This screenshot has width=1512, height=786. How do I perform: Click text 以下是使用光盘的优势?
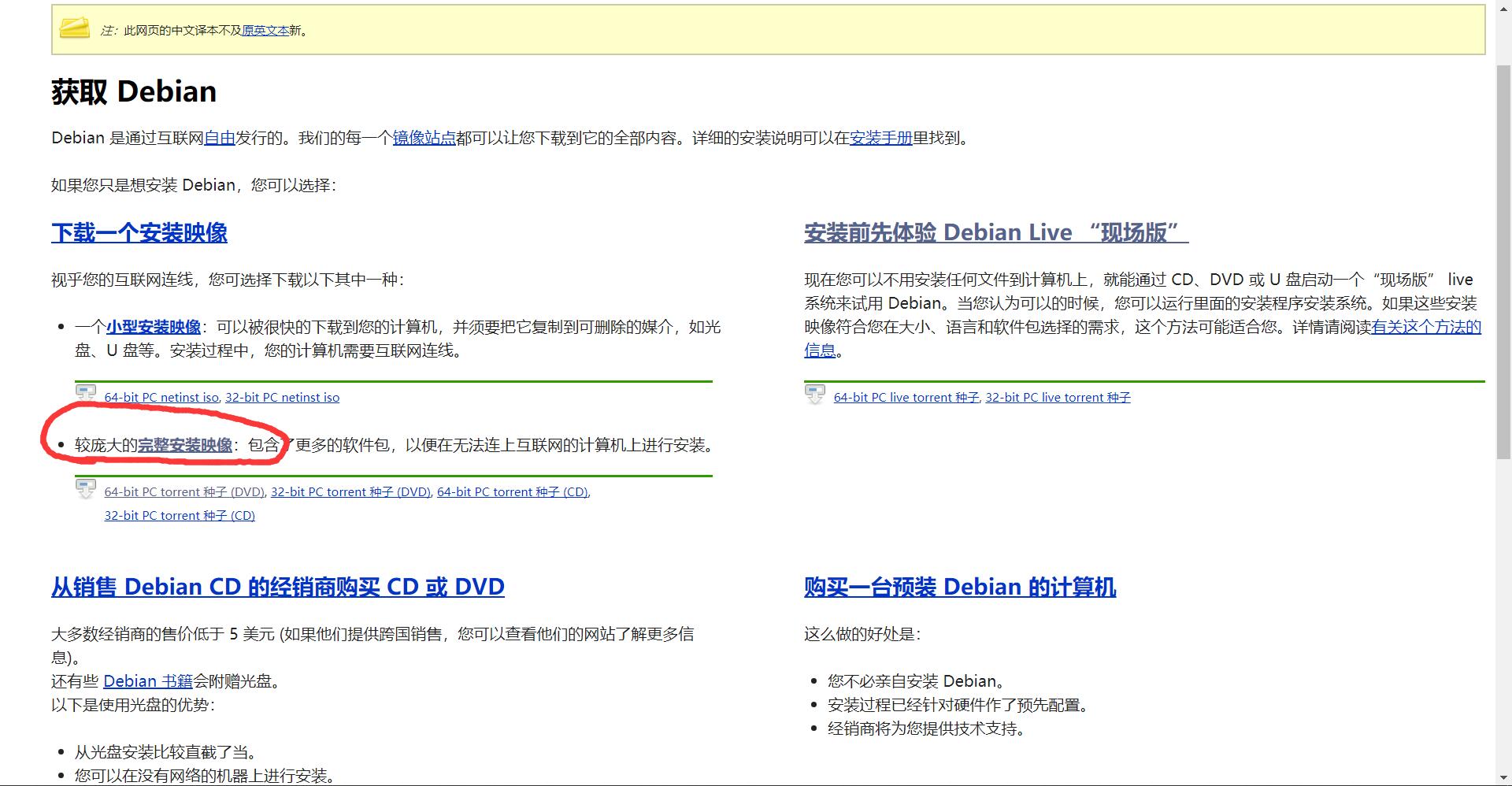coord(133,705)
